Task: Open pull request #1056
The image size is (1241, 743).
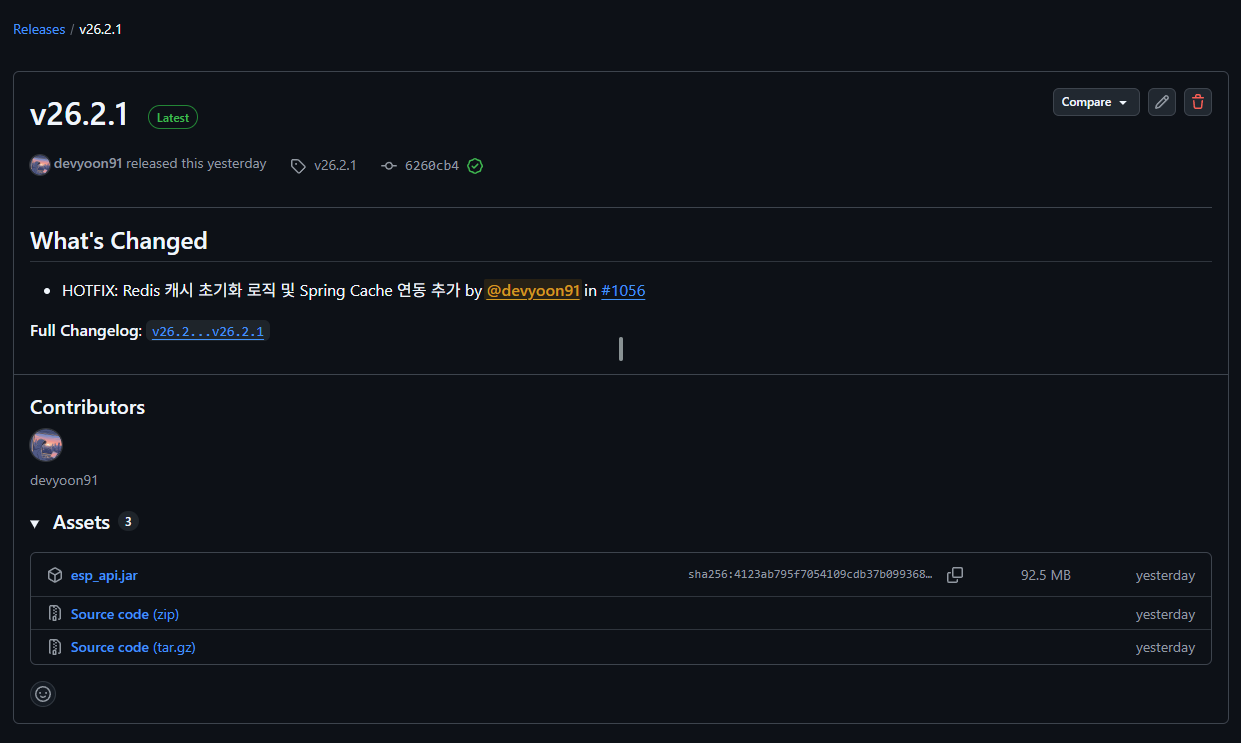Action: [x=623, y=290]
